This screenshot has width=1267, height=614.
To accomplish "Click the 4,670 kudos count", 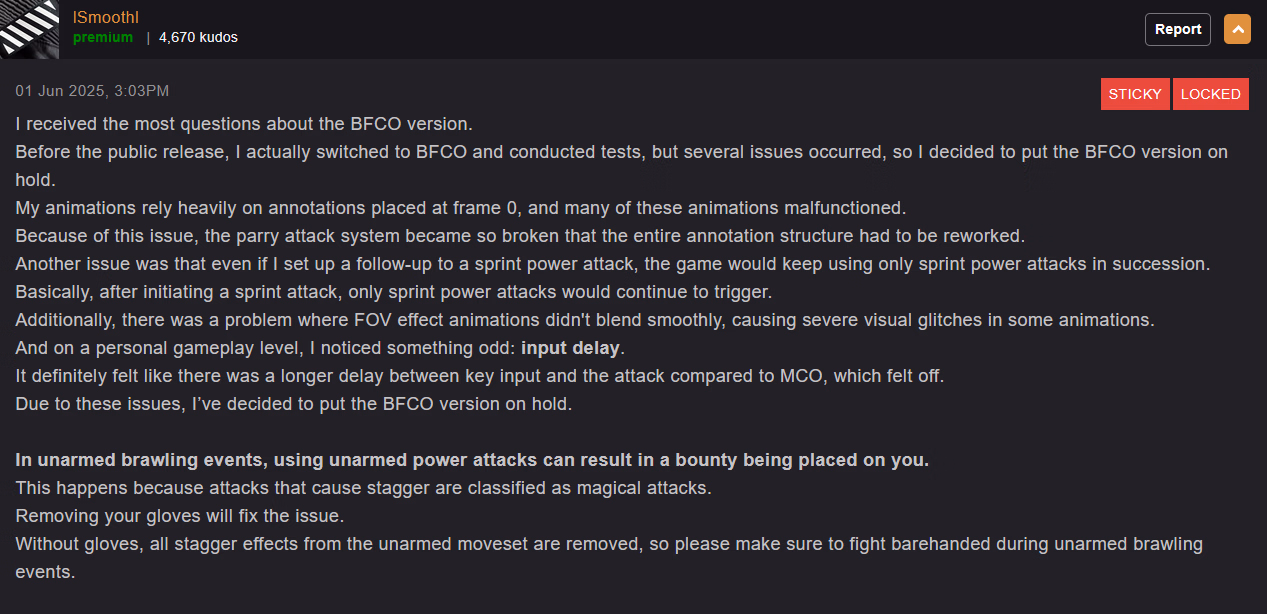I will pos(198,38).
